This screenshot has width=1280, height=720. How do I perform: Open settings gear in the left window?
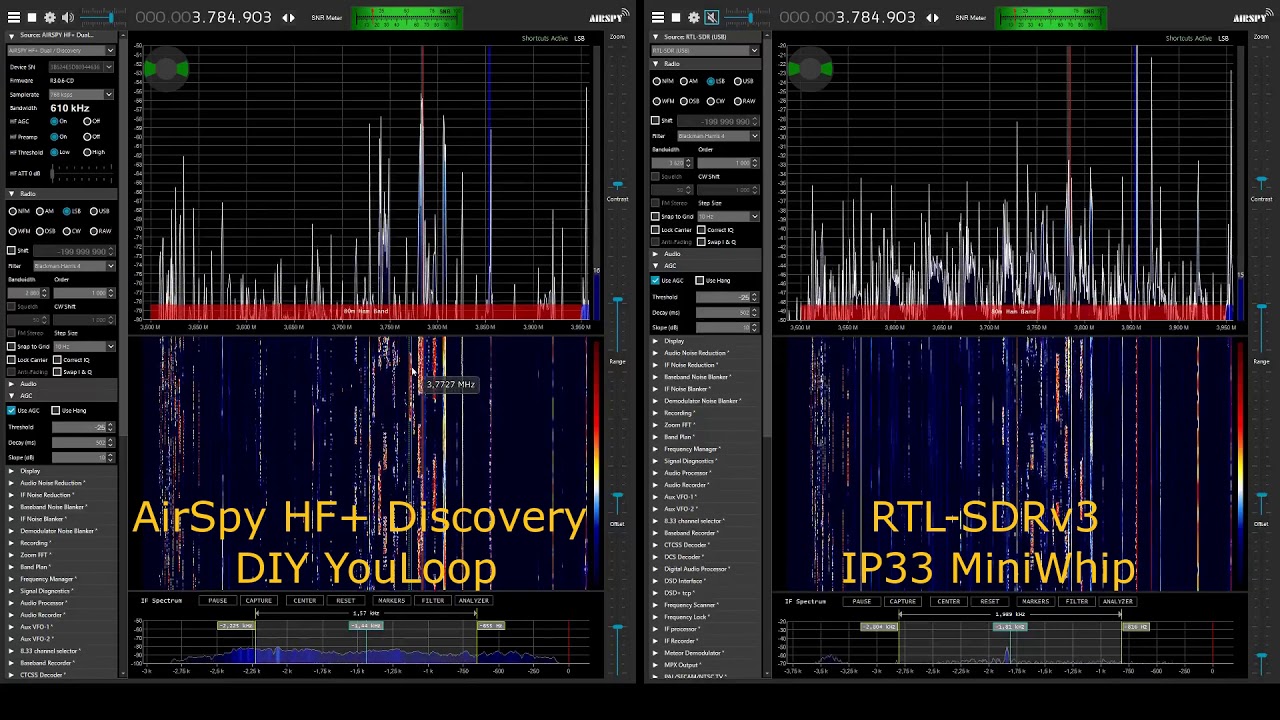50,17
